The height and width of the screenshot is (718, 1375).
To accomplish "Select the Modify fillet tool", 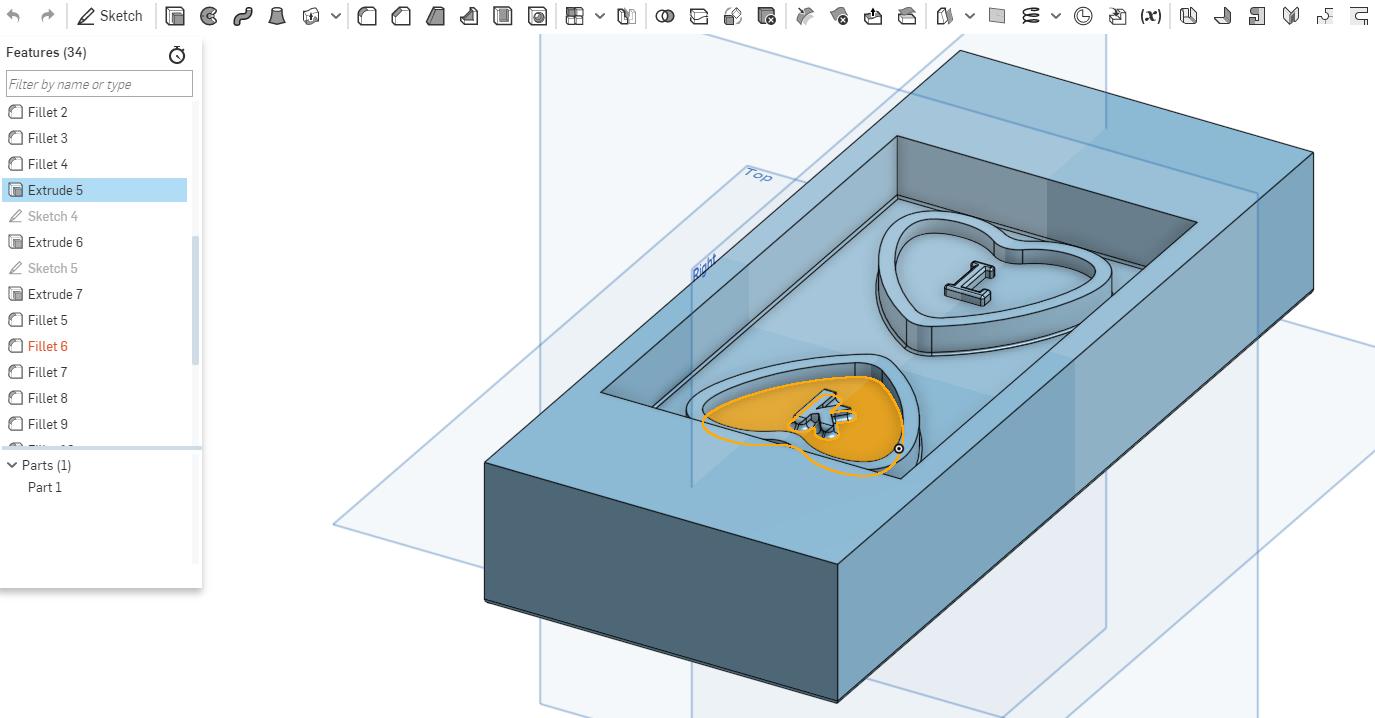I will point(806,16).
